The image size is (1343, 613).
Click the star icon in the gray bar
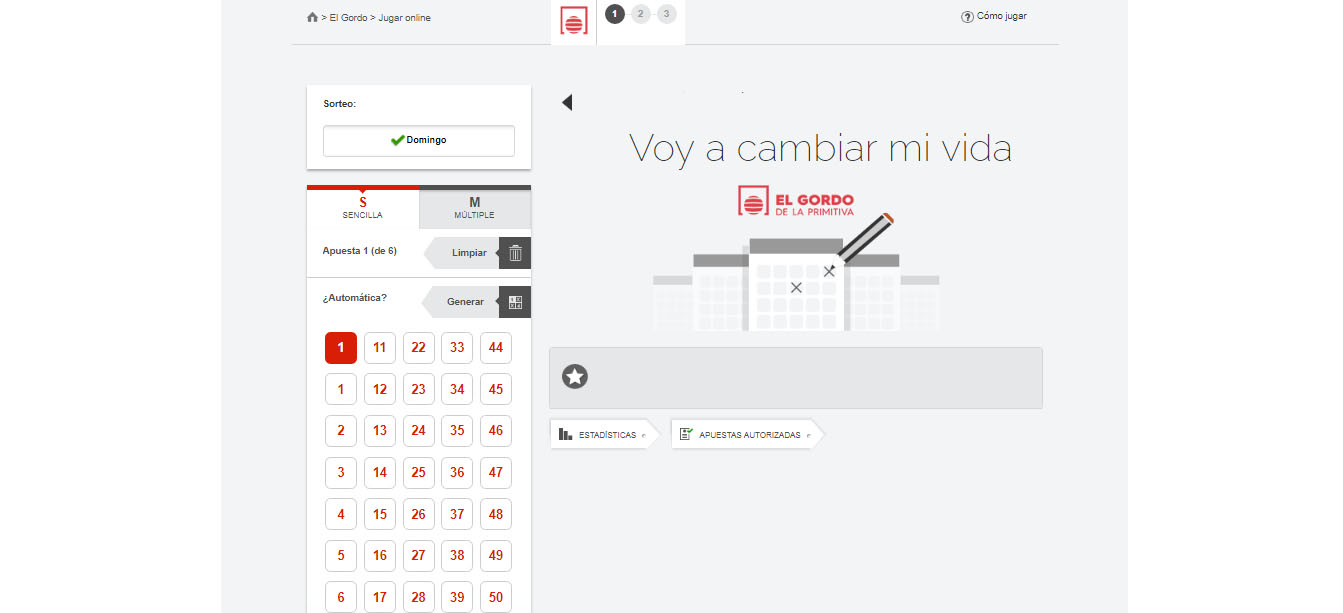pos(575,377)
